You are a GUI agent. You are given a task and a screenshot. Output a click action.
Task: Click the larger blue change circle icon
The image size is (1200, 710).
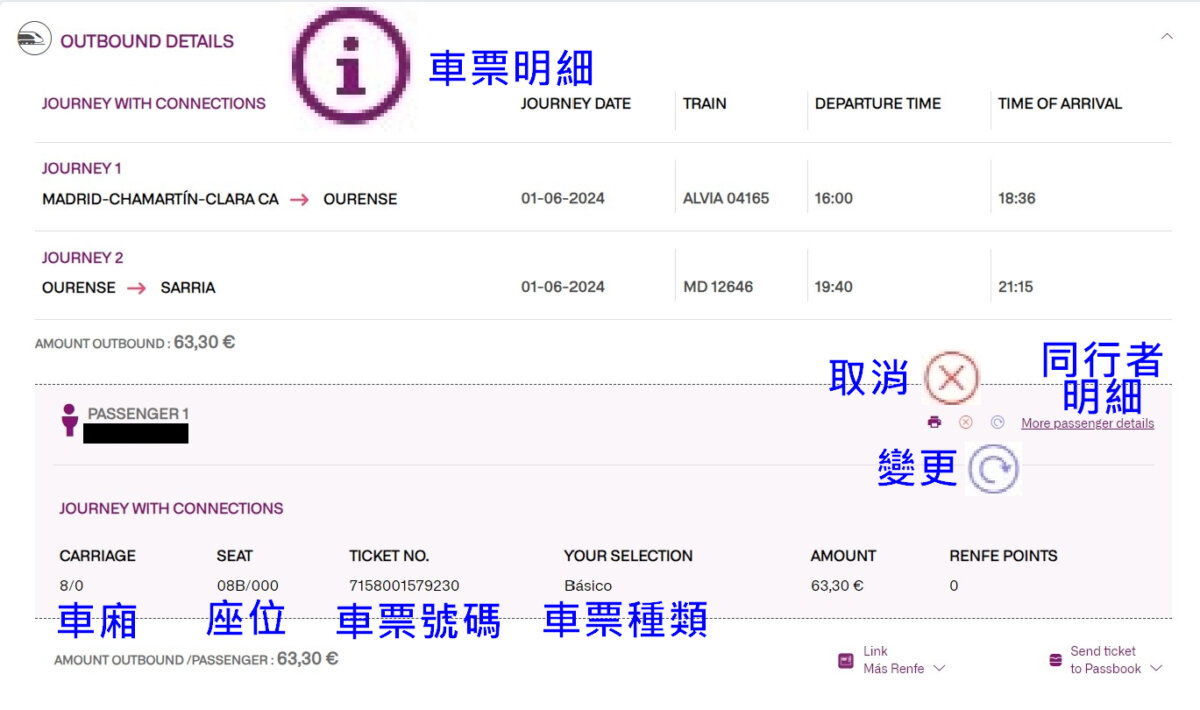point(993,467)
